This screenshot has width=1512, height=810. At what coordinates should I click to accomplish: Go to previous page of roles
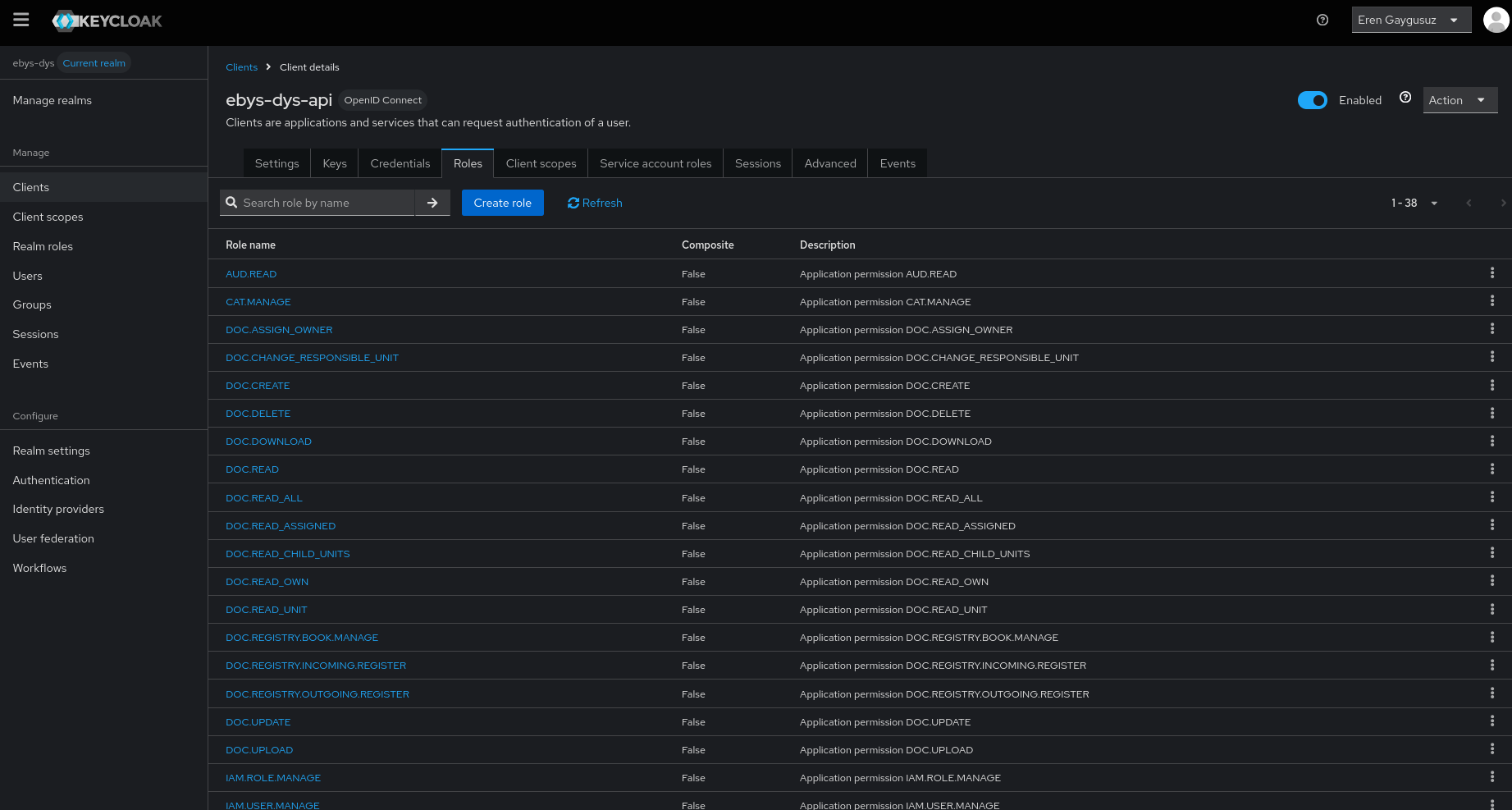(1469, 203)
